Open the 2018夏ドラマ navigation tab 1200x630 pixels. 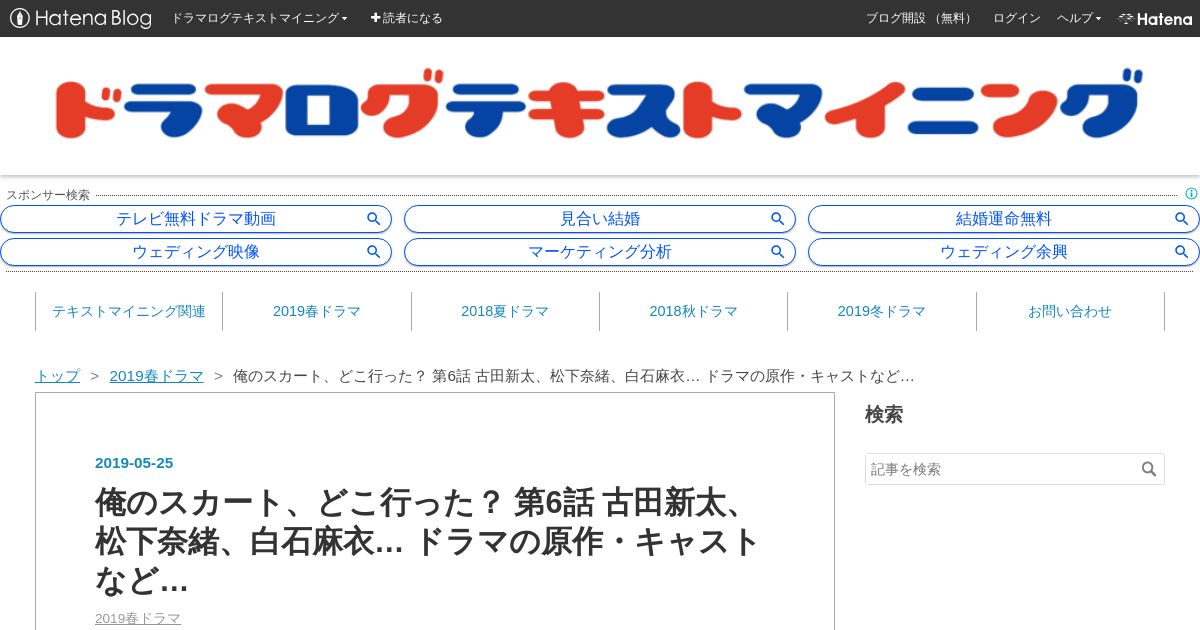505,311
